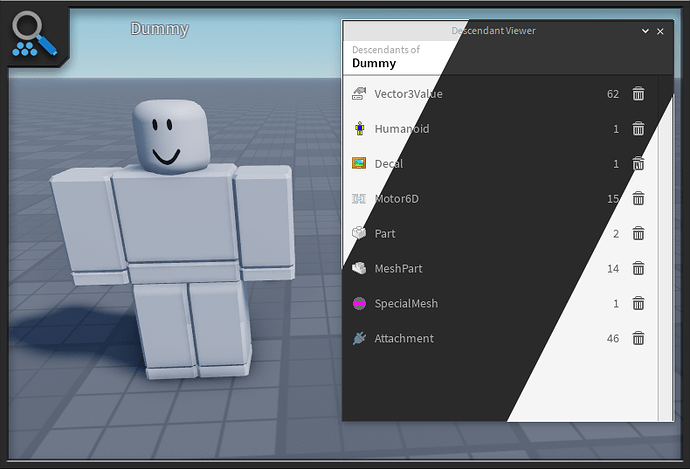Image resolution: width=690 pixels, height=469 pixels.
Task: Close the Descendant Viewer panel
Action: [x=660, y=31]
